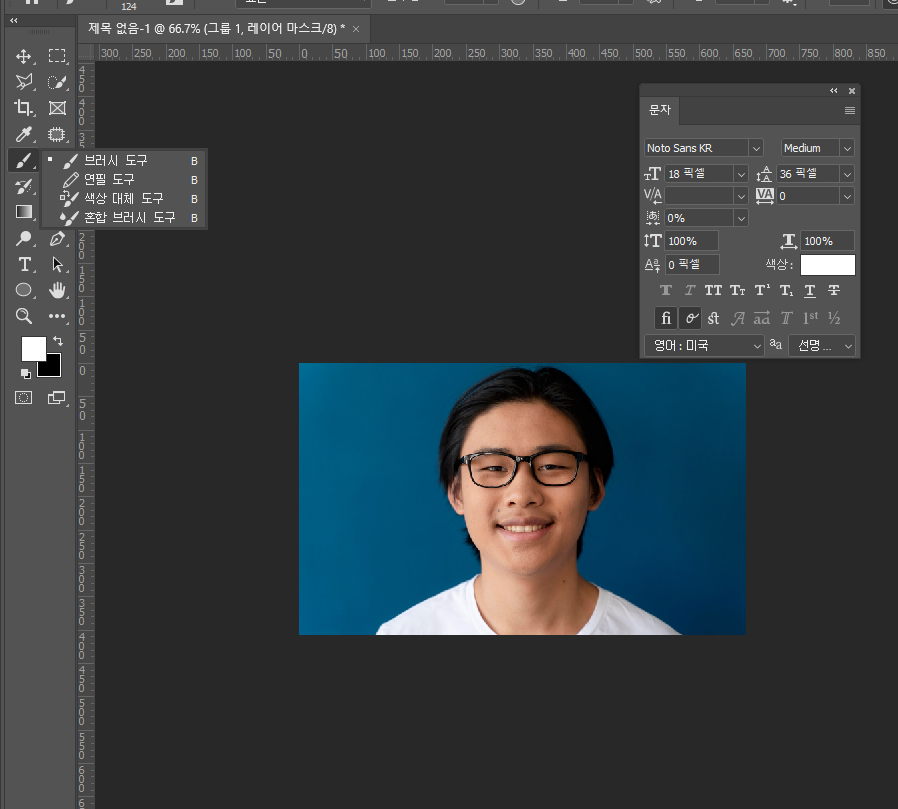This screenshot has width=898, height=809.
Task: Toggle Faux Bold text style
Action: click(665, 291)
